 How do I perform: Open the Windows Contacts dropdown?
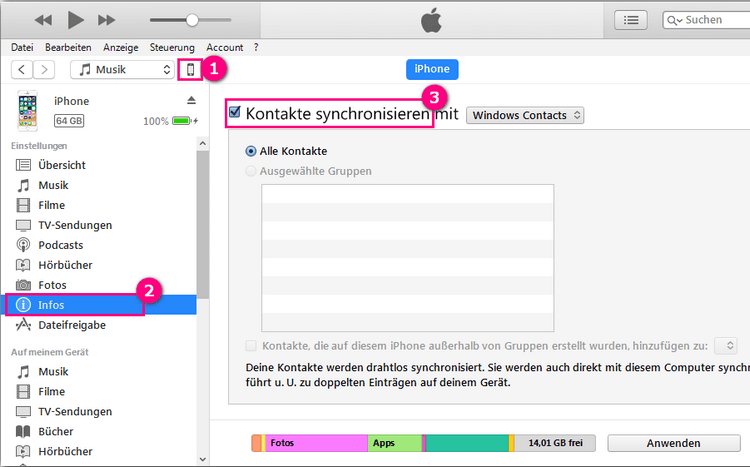click(x=525, y=115)
